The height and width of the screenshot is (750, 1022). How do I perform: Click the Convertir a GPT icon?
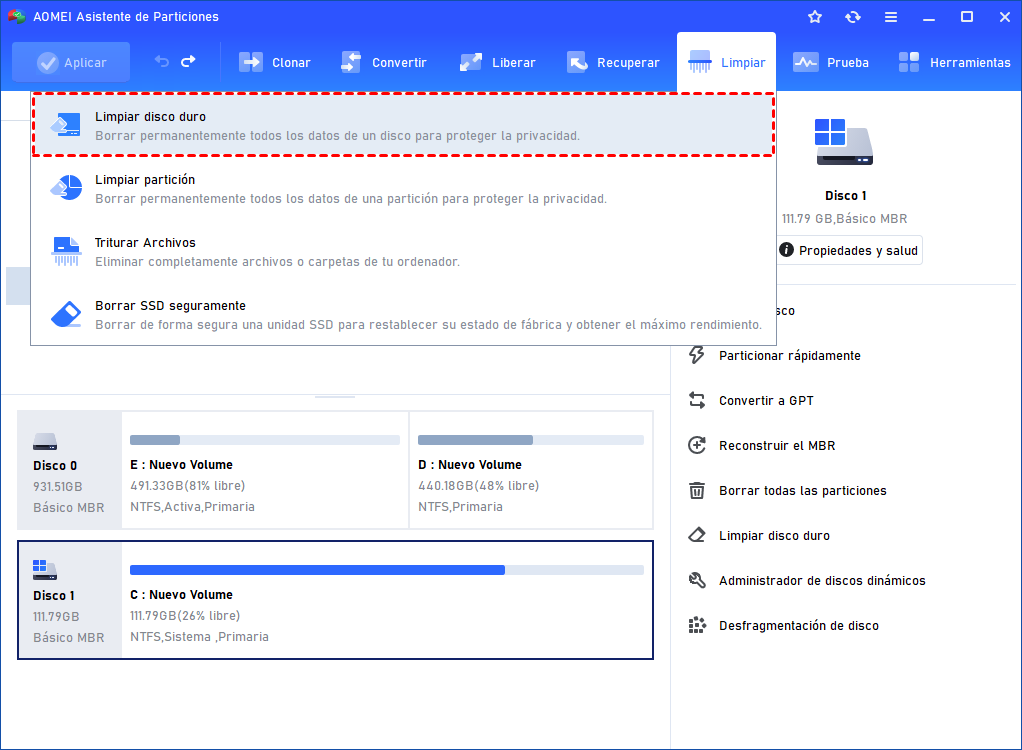point(697,400)
